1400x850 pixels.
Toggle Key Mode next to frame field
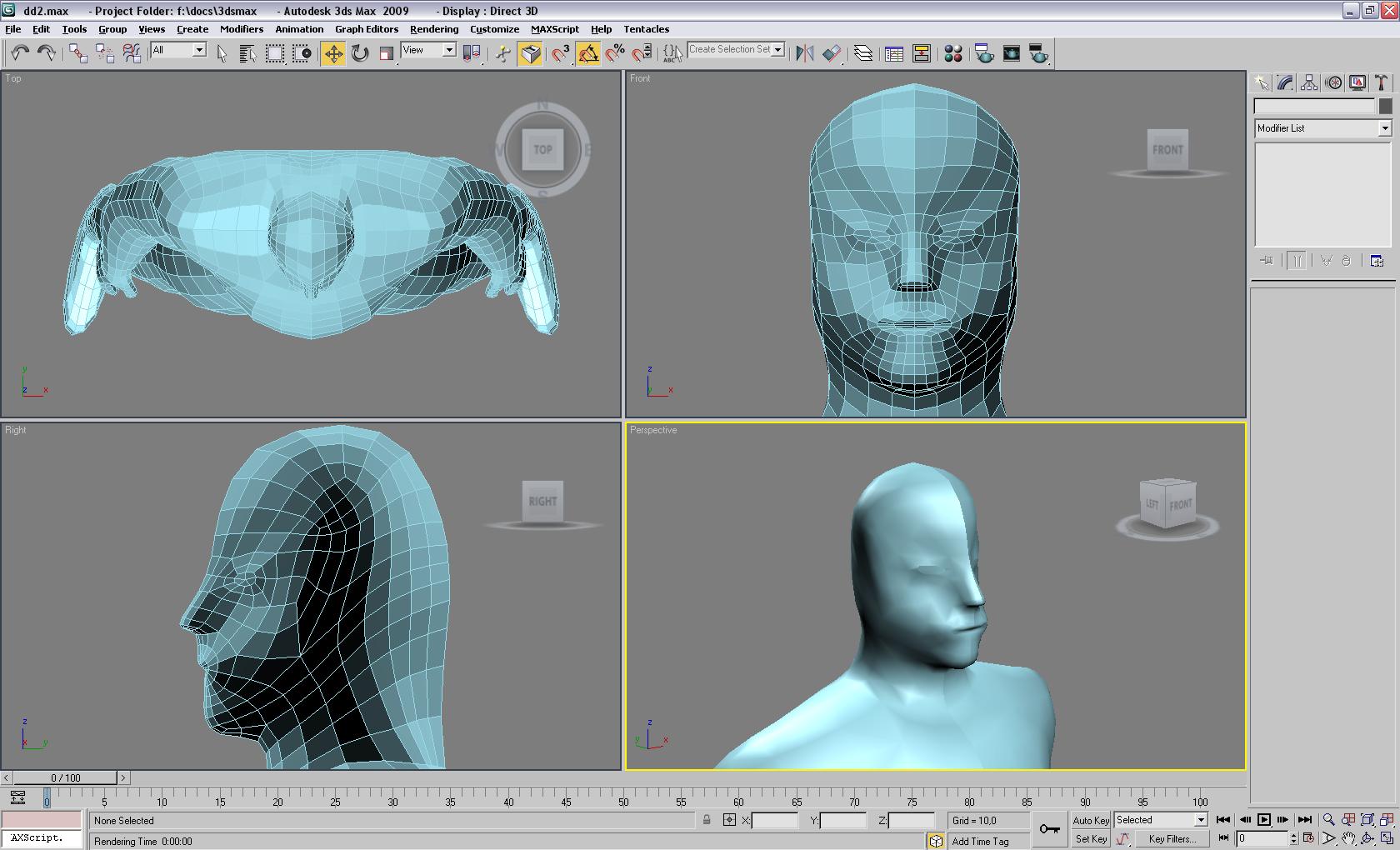[x=1223, y=838]
